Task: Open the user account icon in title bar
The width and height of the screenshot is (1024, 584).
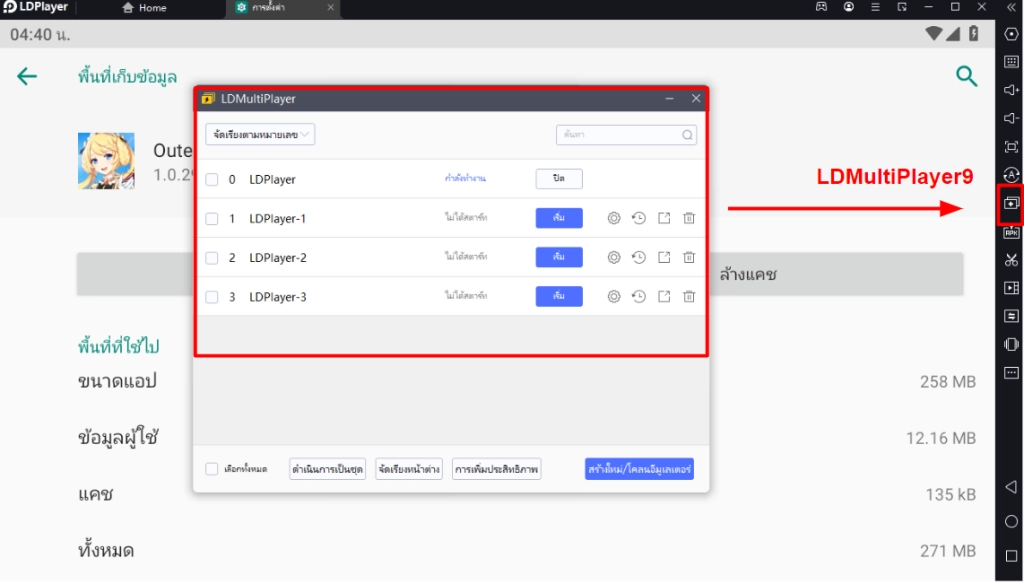Action: click(x=848, y=7)
